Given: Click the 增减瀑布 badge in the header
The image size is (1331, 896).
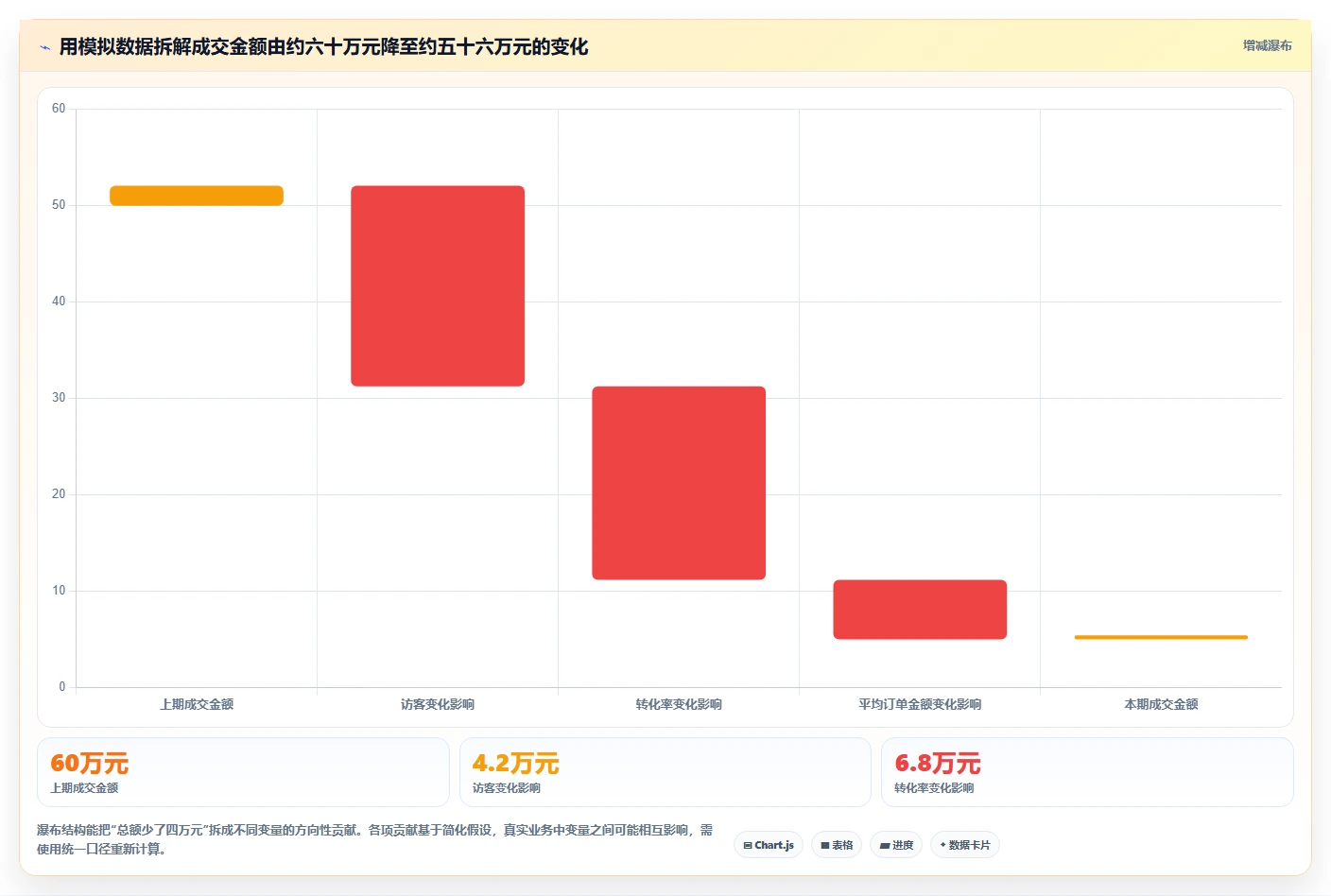Looking at the screenshot, I should (x=1267, y=45).
